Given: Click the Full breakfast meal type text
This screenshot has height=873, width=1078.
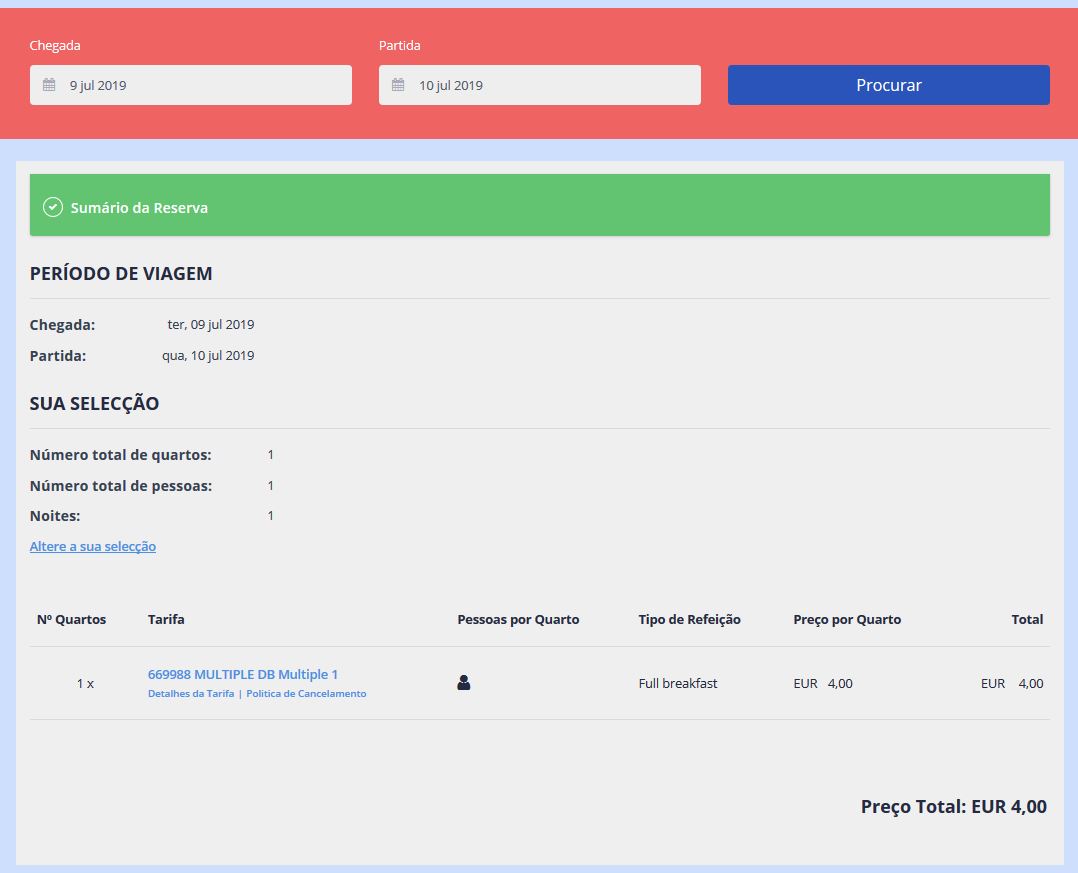Looking at the screenshot, I should click(x=675, y=683).
